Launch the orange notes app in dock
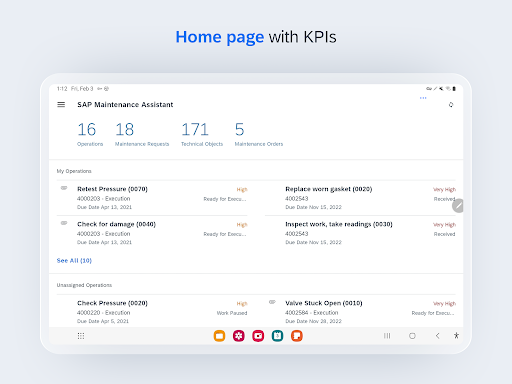Image resolution: width=512 pixels, height=384 pixels. click(297, 336)
